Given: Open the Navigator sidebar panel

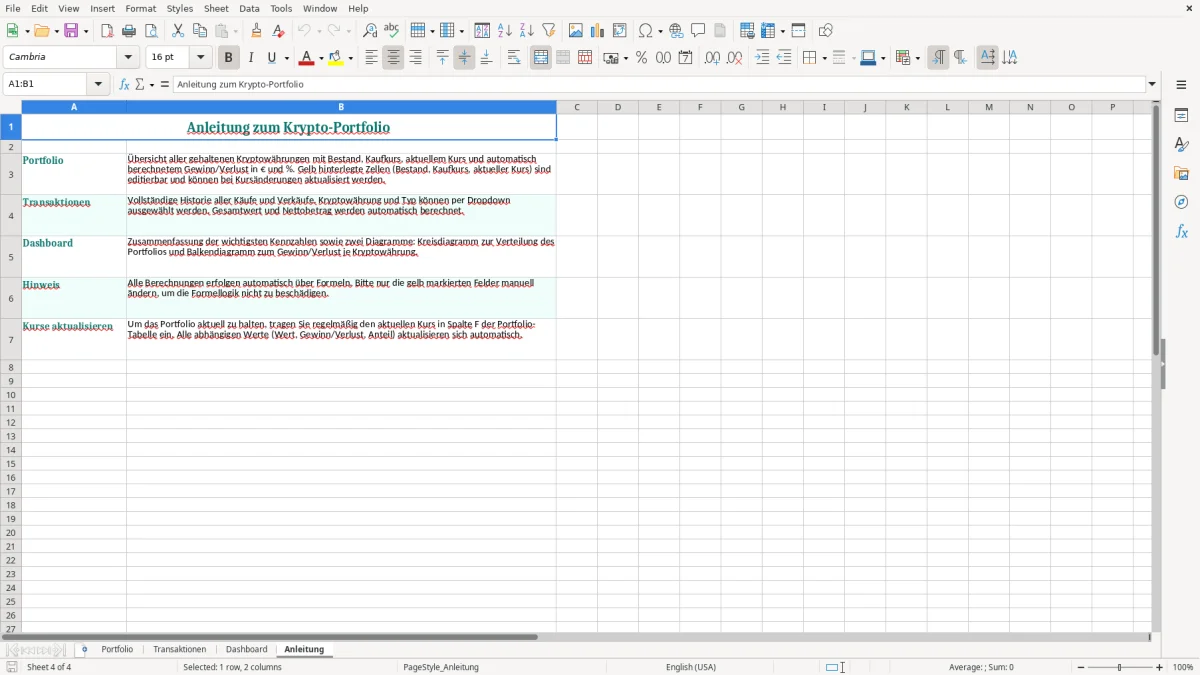Looking at the screenshot, I should 1181,202.
